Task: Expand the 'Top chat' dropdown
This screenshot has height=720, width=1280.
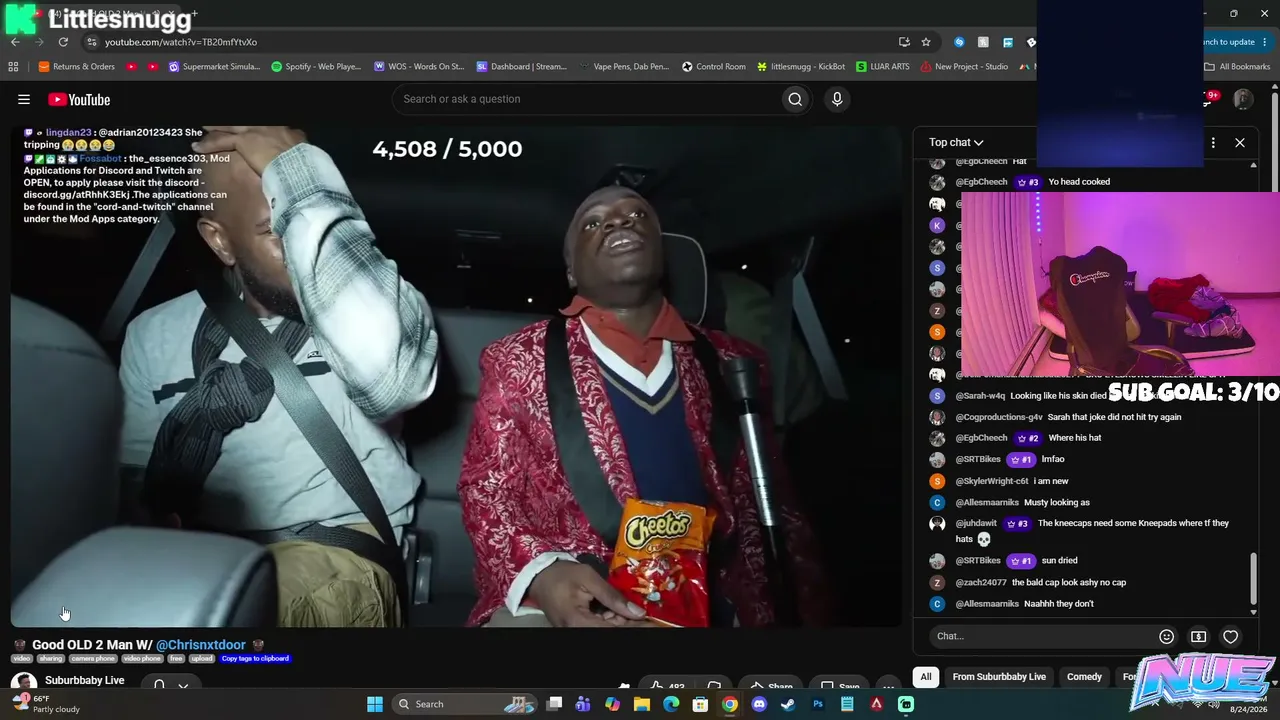Action: pyautogui.click(x=956, y=142)
